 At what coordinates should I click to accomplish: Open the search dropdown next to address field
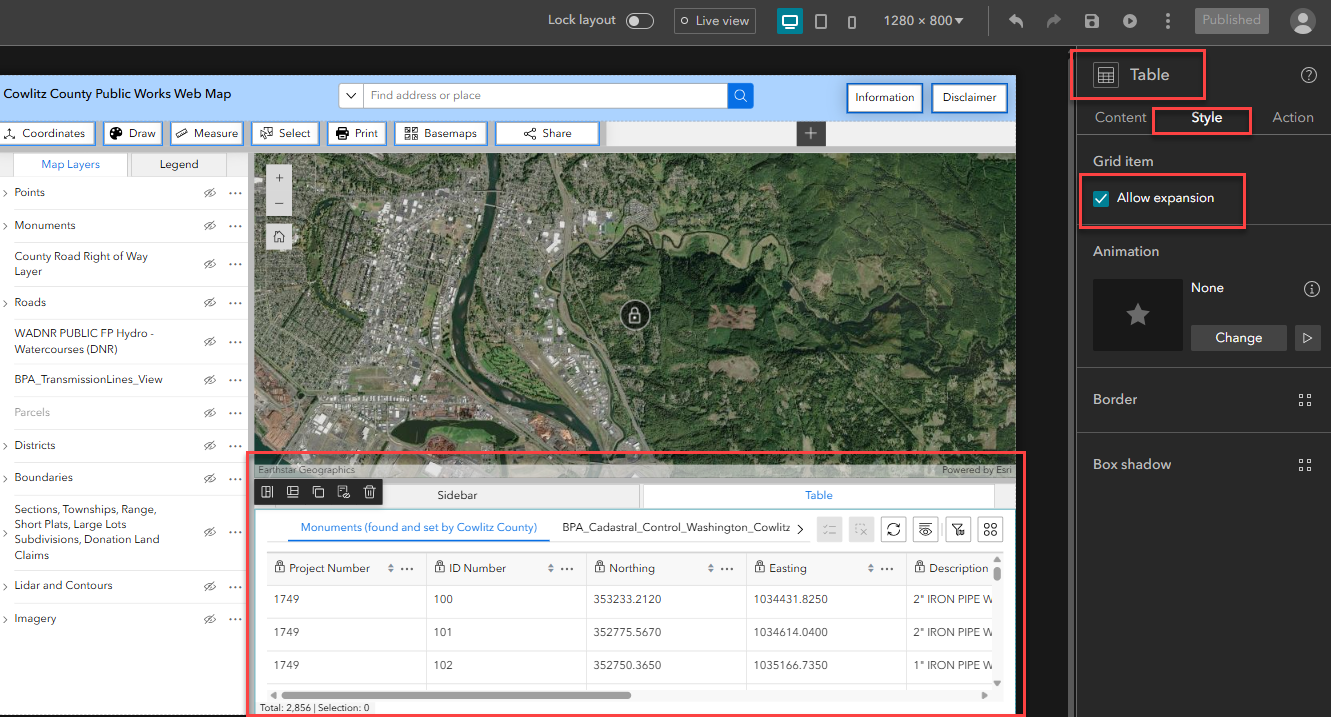(x=350, y=95)
